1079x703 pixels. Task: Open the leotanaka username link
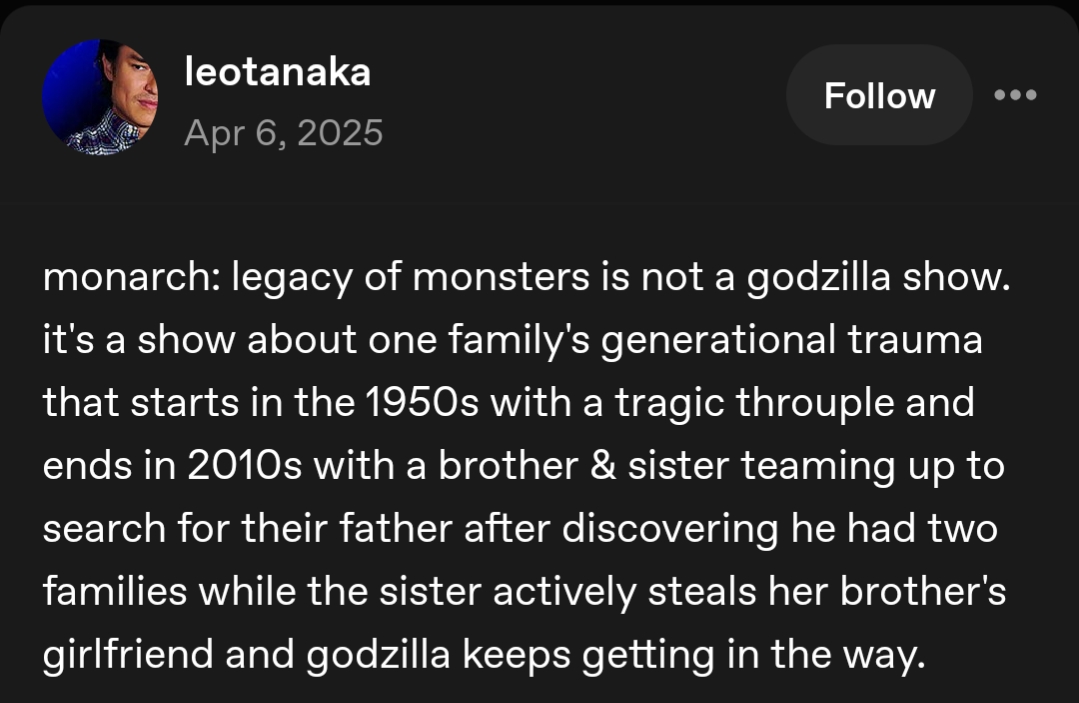point(277,72)
